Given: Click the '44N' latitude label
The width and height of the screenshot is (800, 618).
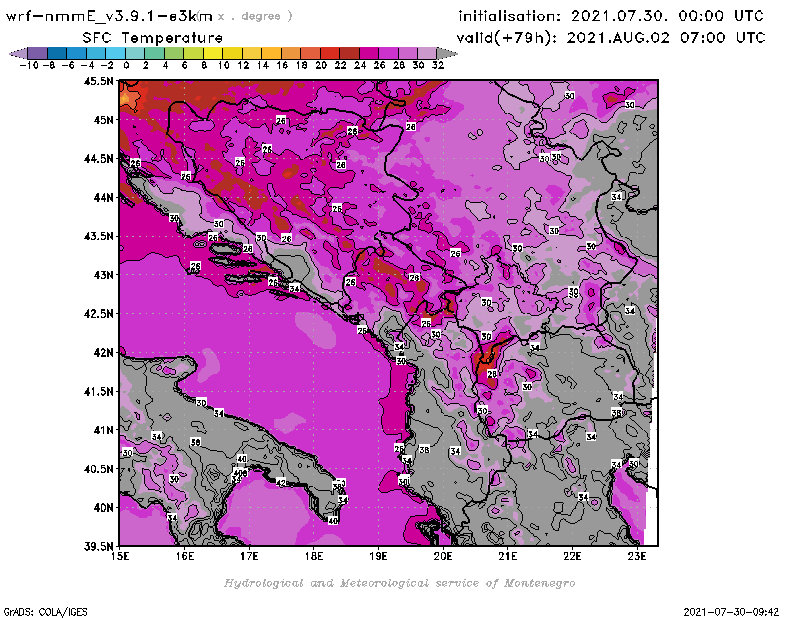Looking at the screenshot, I should point(104,197).
